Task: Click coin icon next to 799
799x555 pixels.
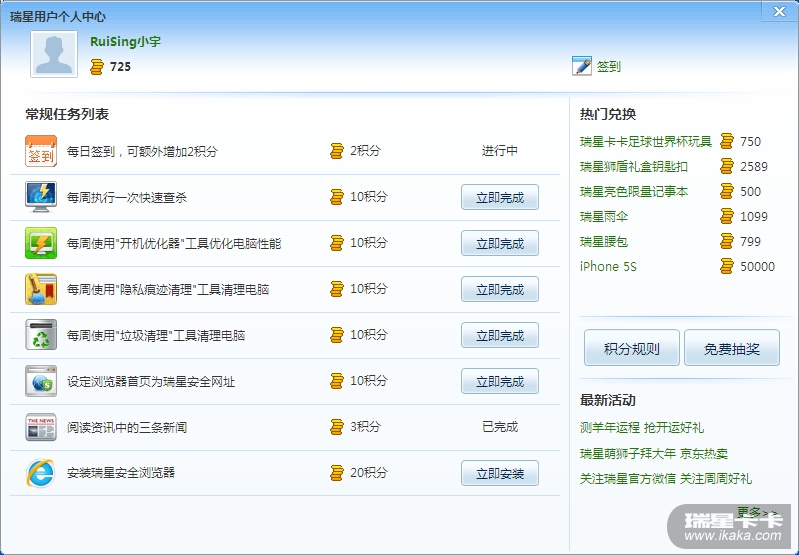Action: point(727,241)
